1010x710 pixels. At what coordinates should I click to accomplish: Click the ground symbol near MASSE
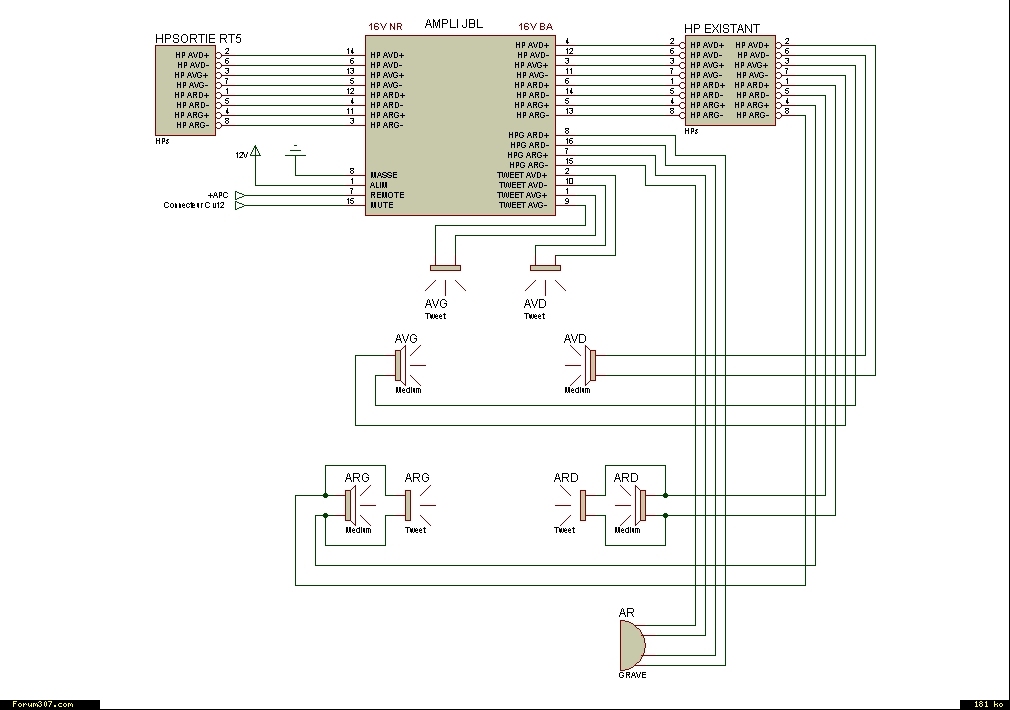(296, 150)
